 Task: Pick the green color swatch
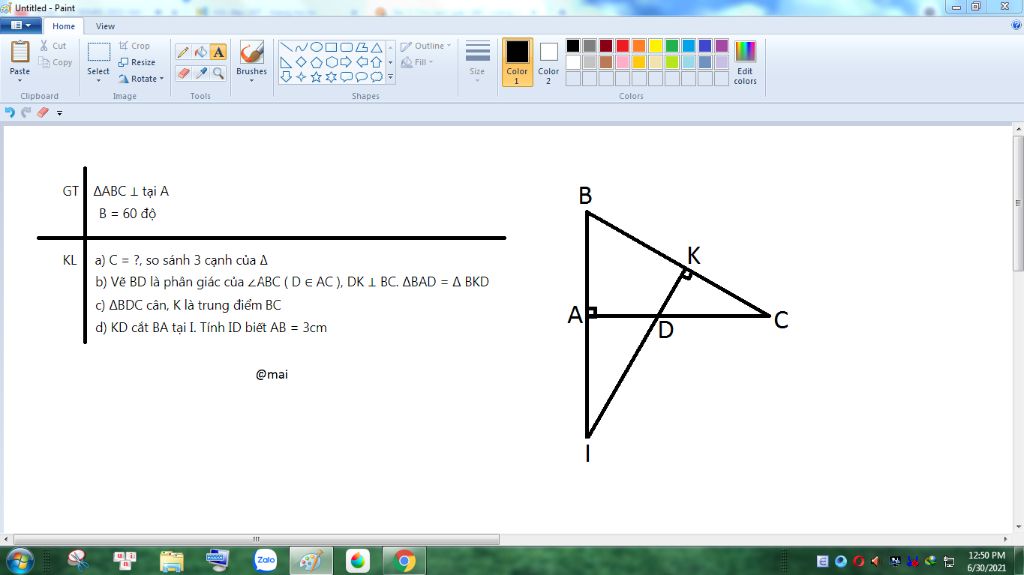(x=672, y=46)
